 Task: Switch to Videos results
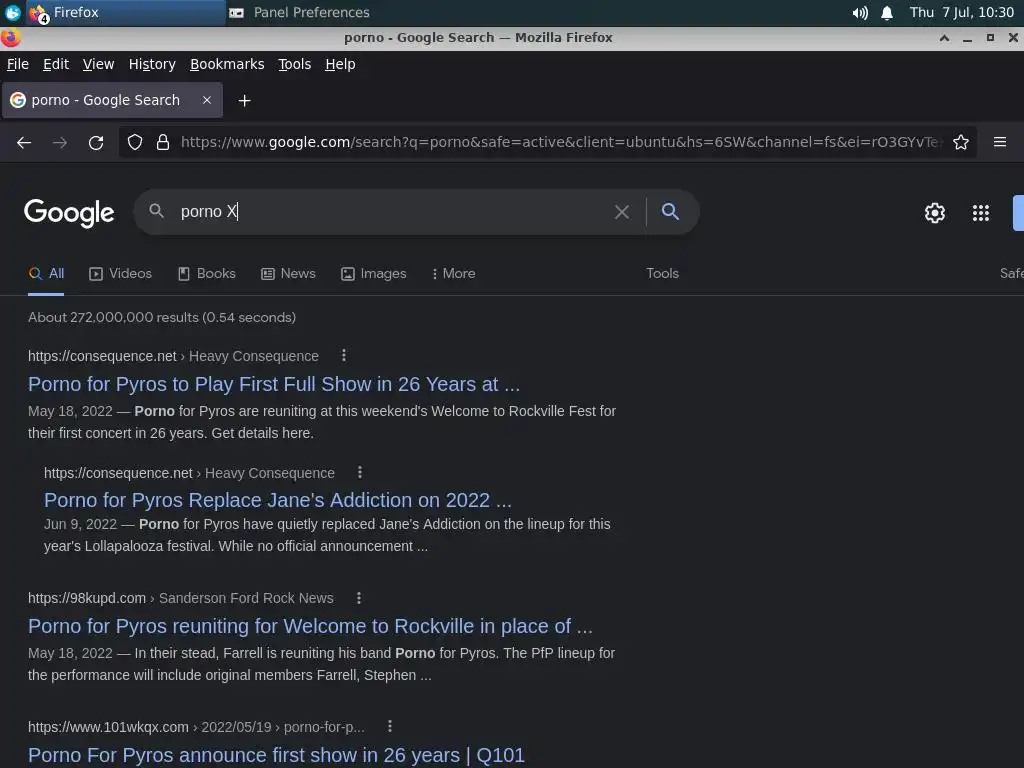(x=121, y=274)
